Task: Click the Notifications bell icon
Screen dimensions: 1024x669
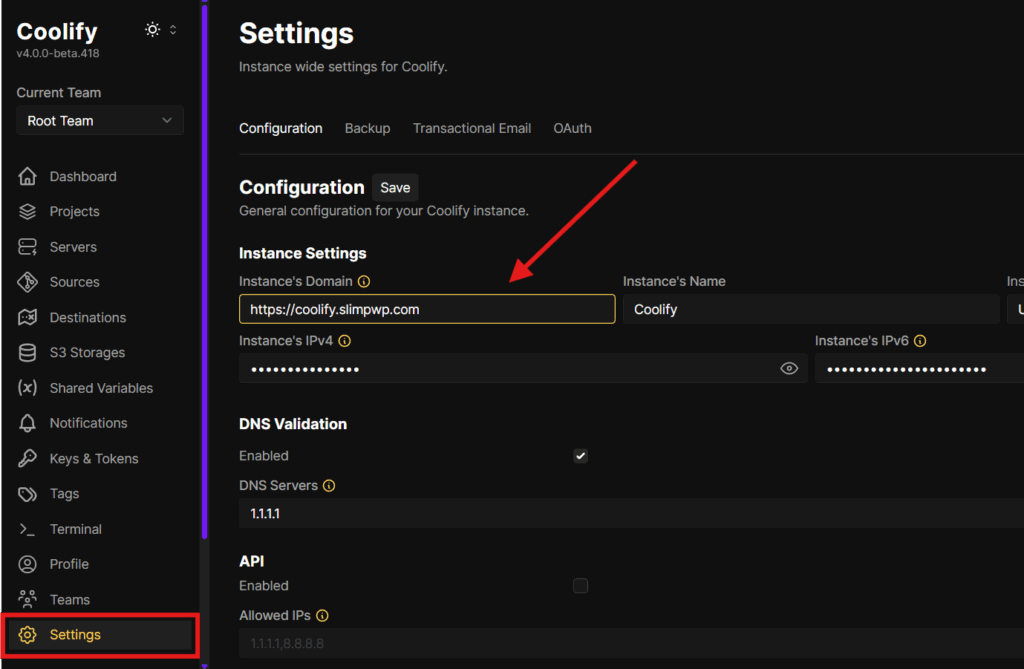Action: [27, 423]
